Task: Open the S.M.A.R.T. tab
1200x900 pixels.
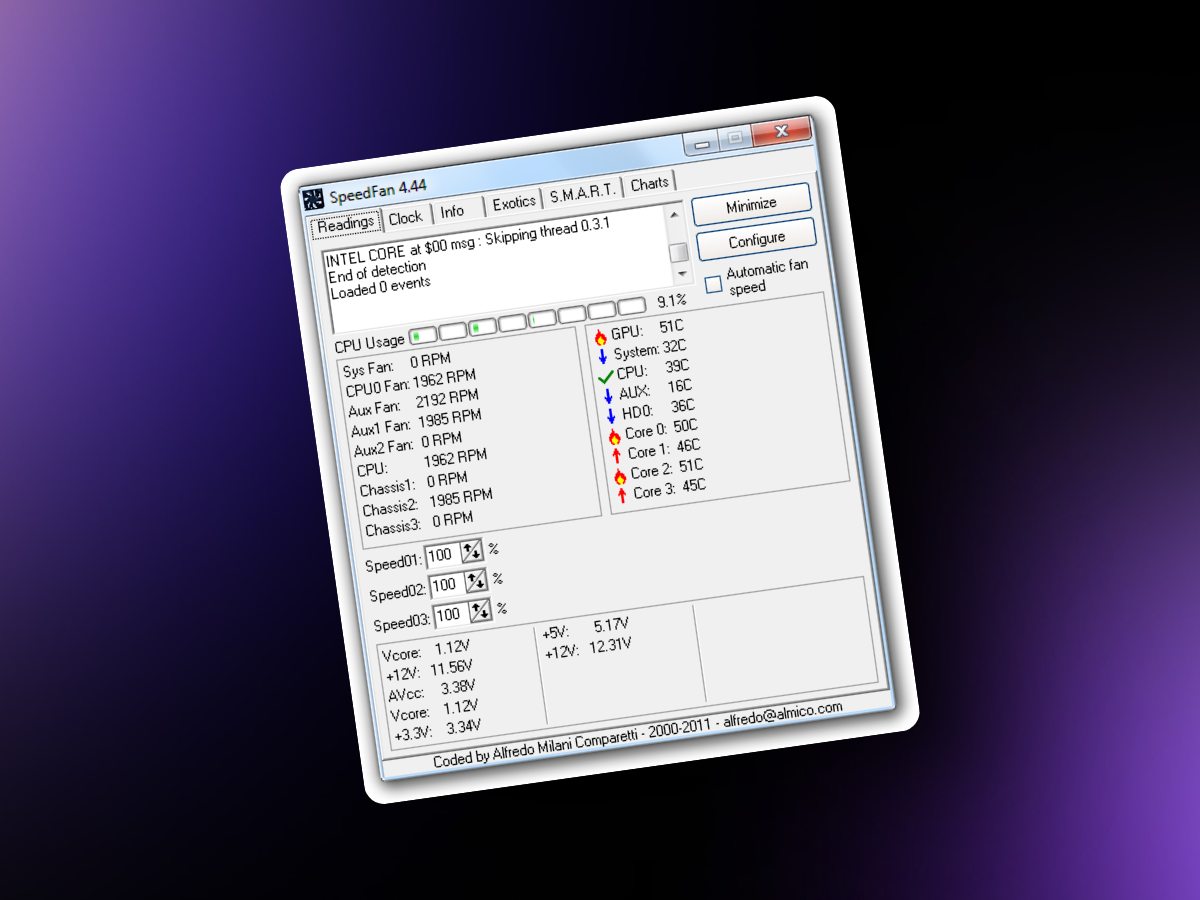Action: (583, 192)
